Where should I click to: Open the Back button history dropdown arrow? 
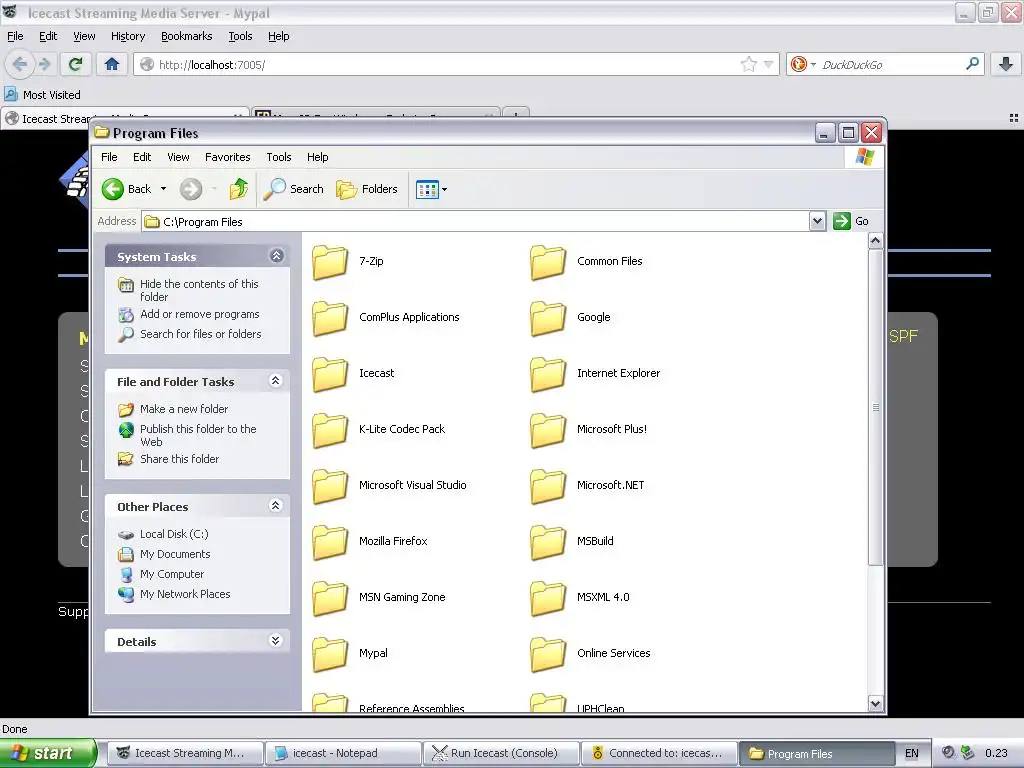tap(163, 189)
